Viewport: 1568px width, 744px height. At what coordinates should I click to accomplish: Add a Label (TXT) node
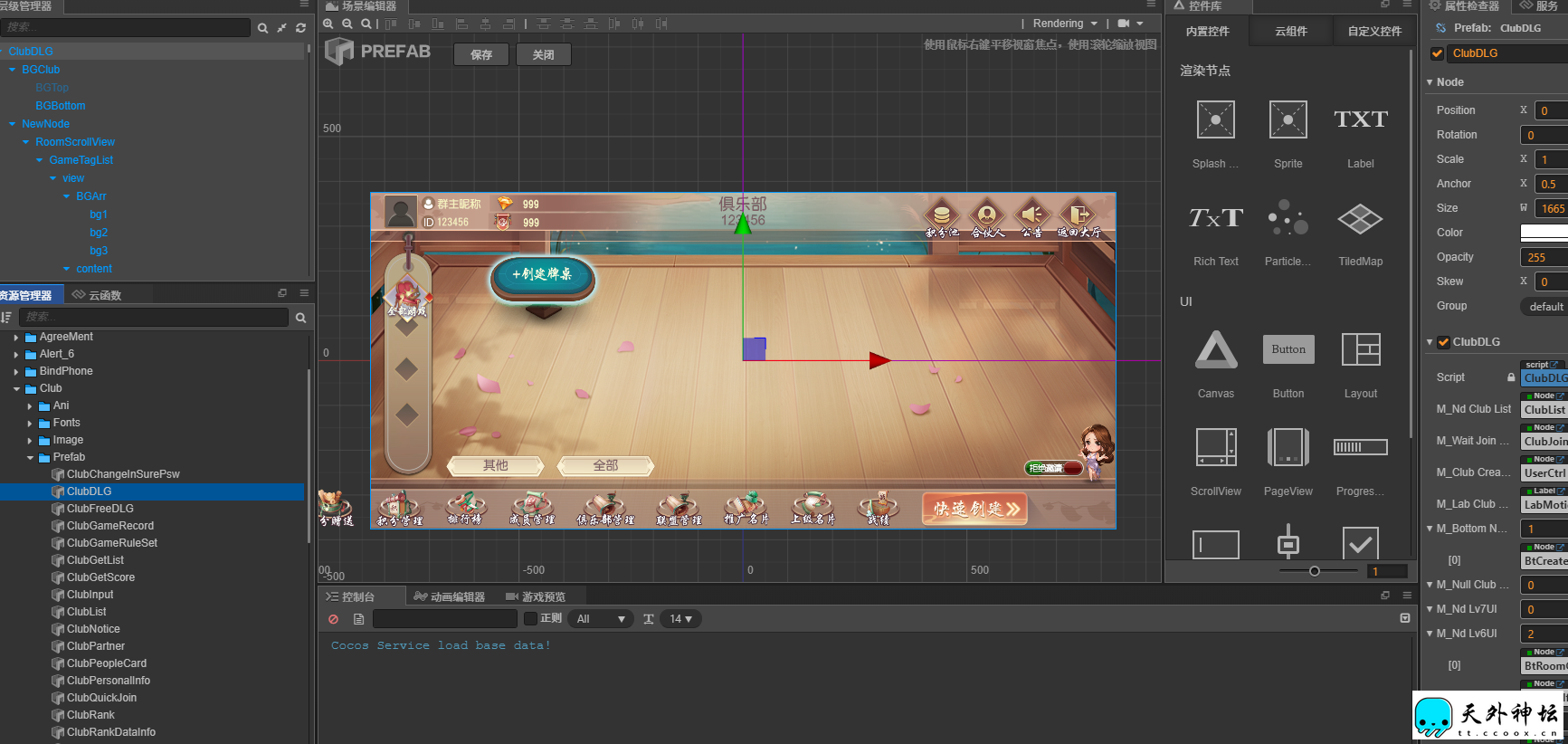click(1361, 119)
